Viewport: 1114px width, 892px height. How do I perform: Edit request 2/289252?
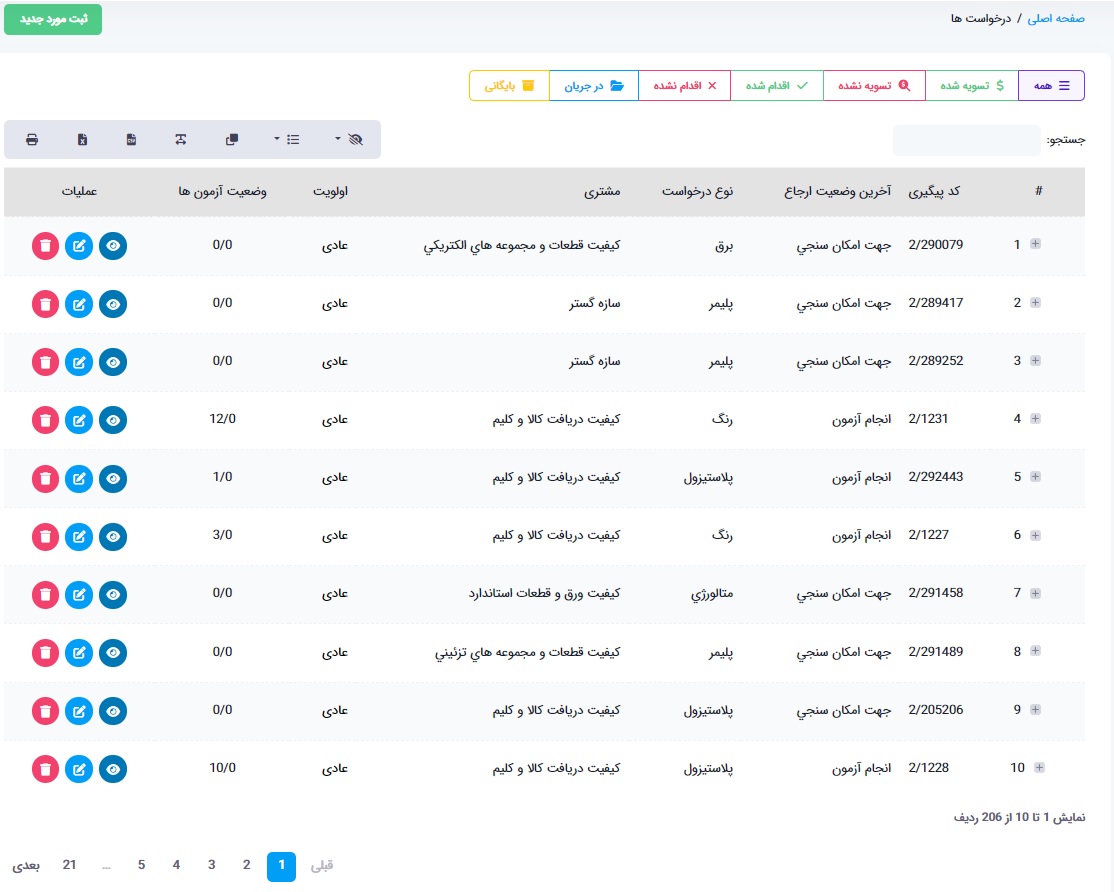(79, 362)
